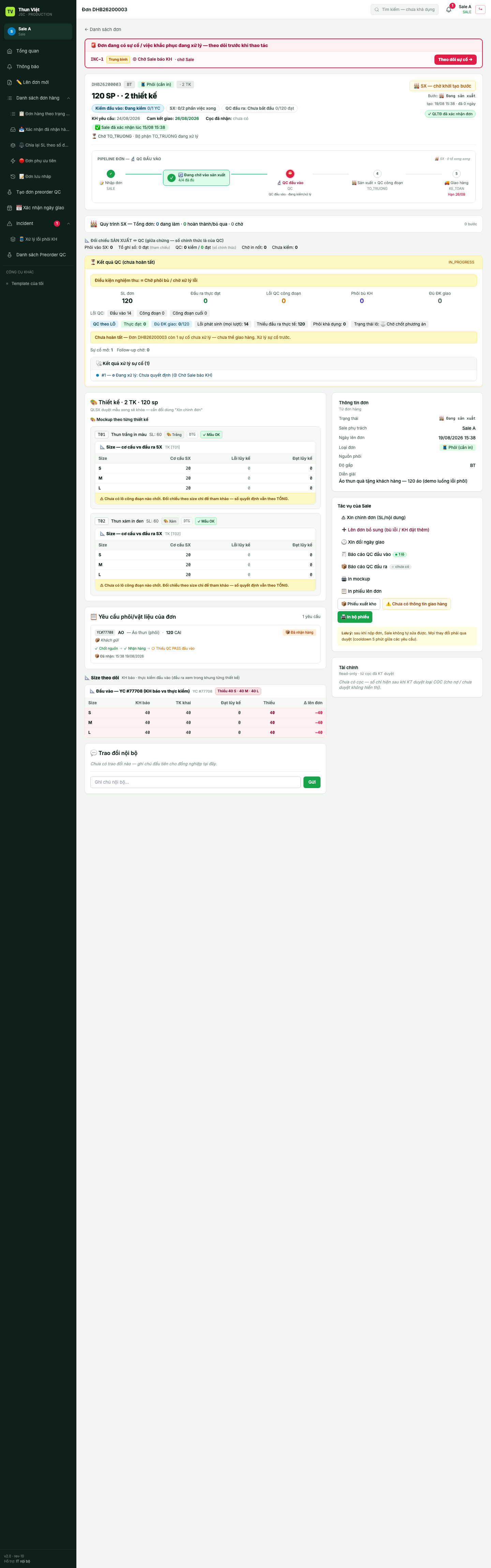Click the Xử lý lỗi phôi KH layers icon

tap(13, 239)
